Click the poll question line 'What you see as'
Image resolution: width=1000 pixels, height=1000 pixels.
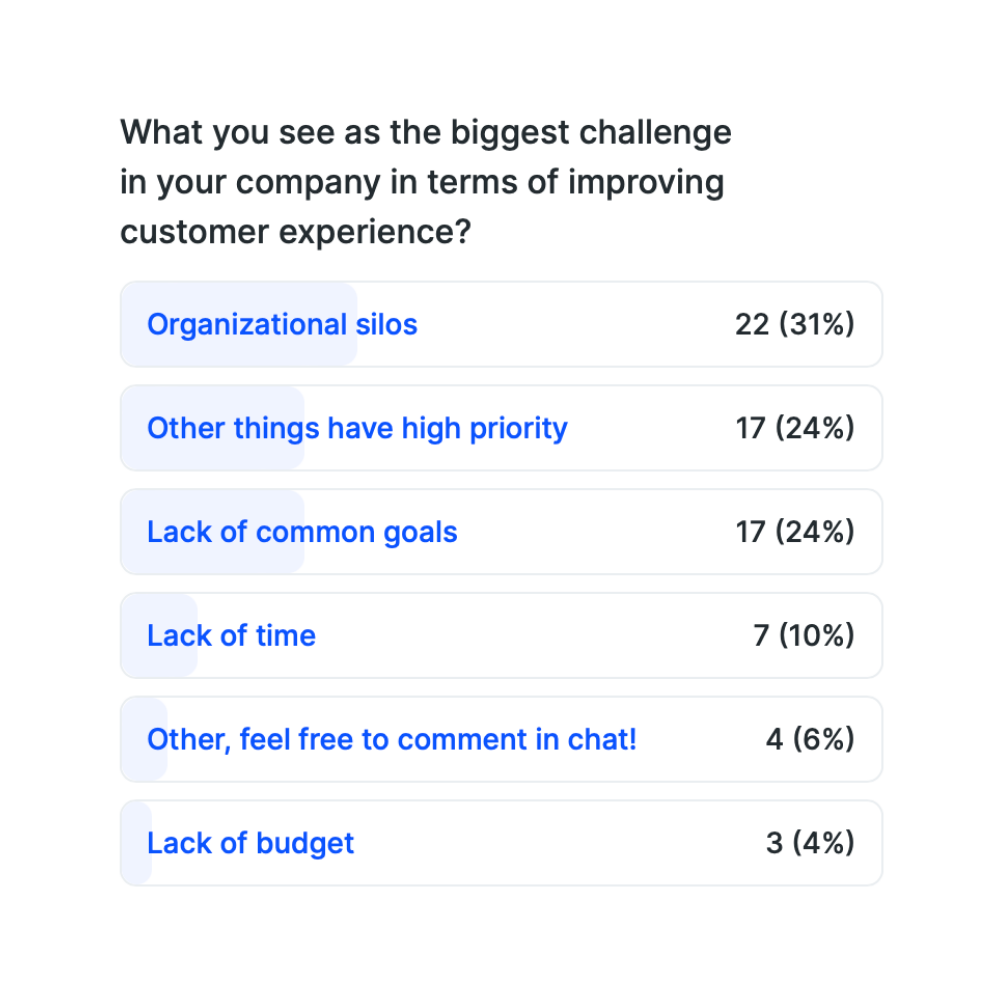(226, 133)
